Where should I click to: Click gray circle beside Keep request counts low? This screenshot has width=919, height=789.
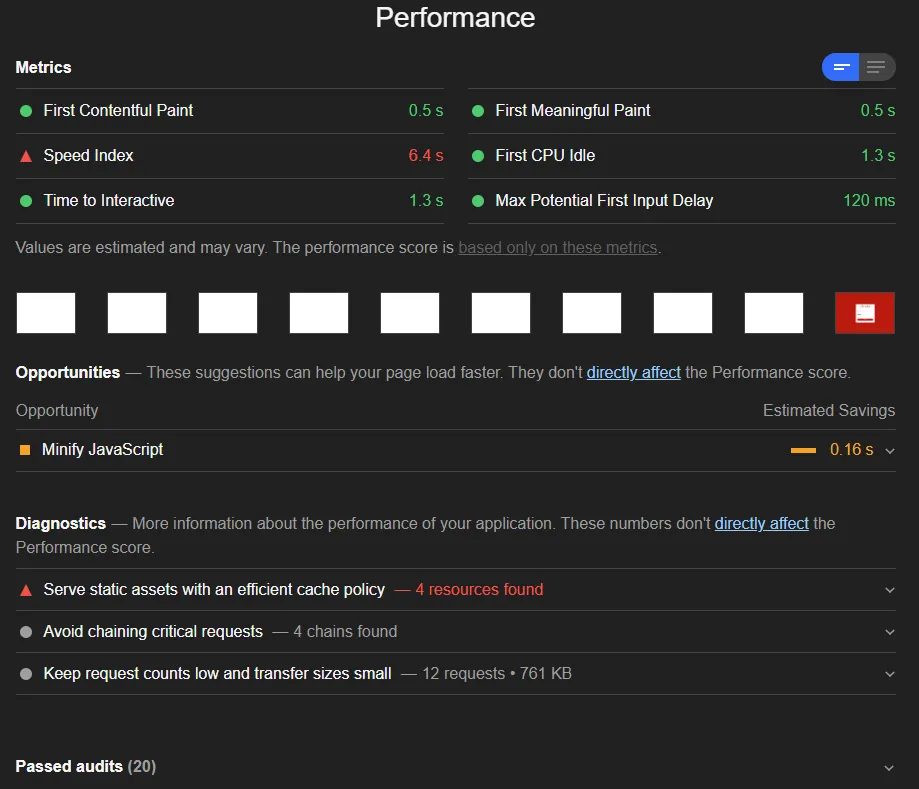tap(26, 674)
